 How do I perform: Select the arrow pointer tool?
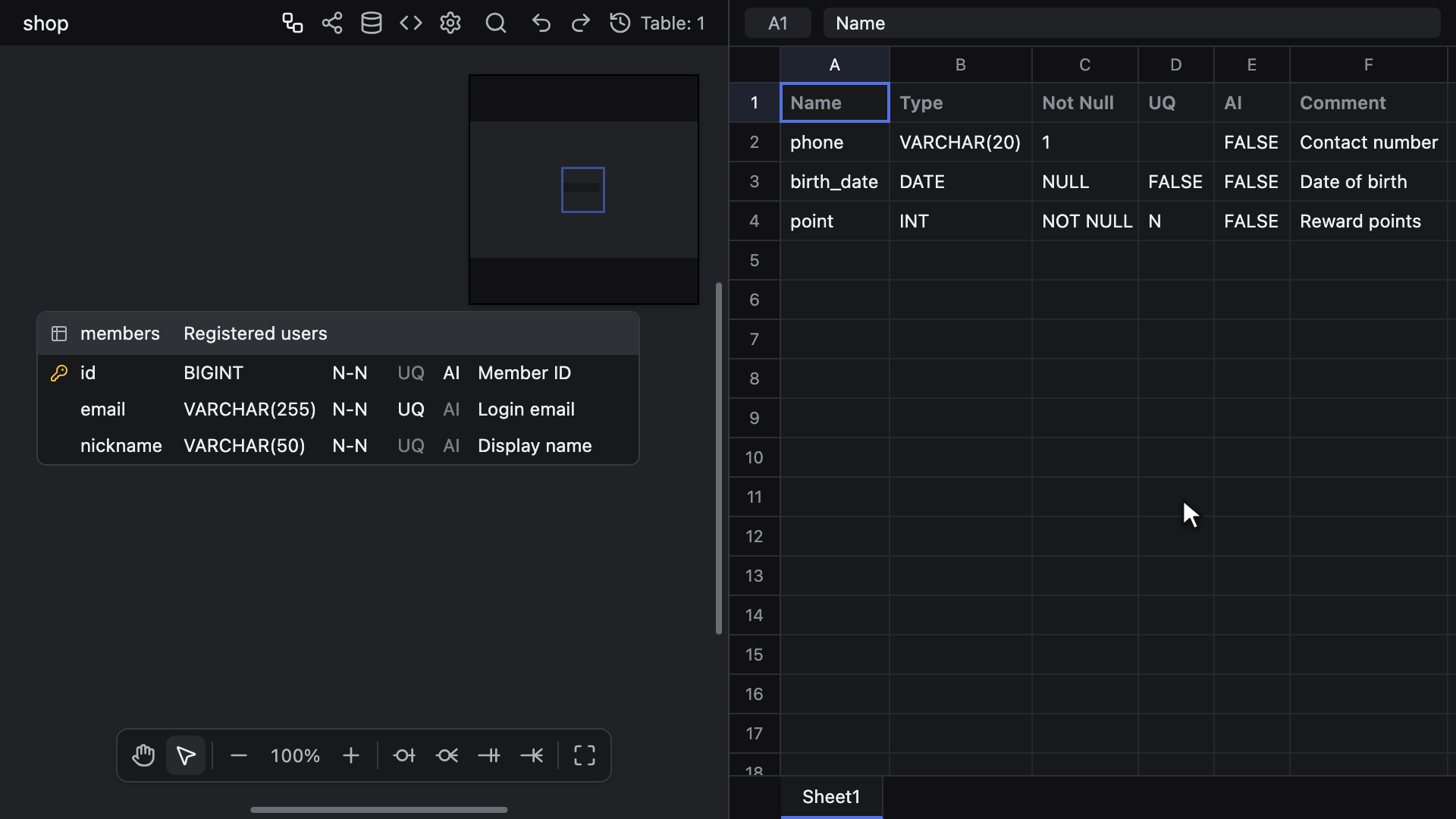[x=186, y=755]
